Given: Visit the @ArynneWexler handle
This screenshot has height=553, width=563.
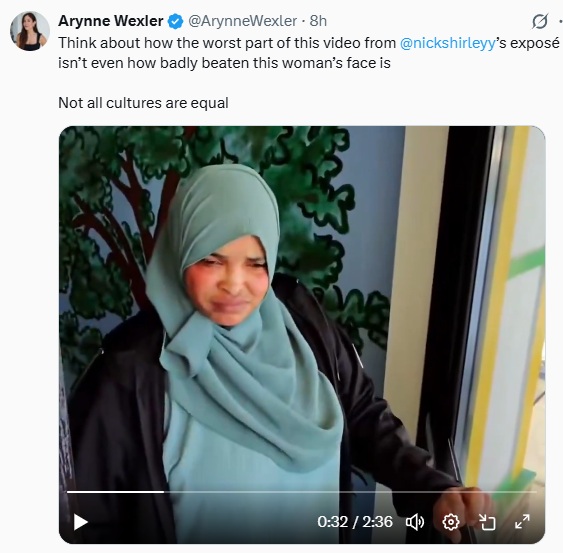Looking at the screenshot, I should click(242, 21).
